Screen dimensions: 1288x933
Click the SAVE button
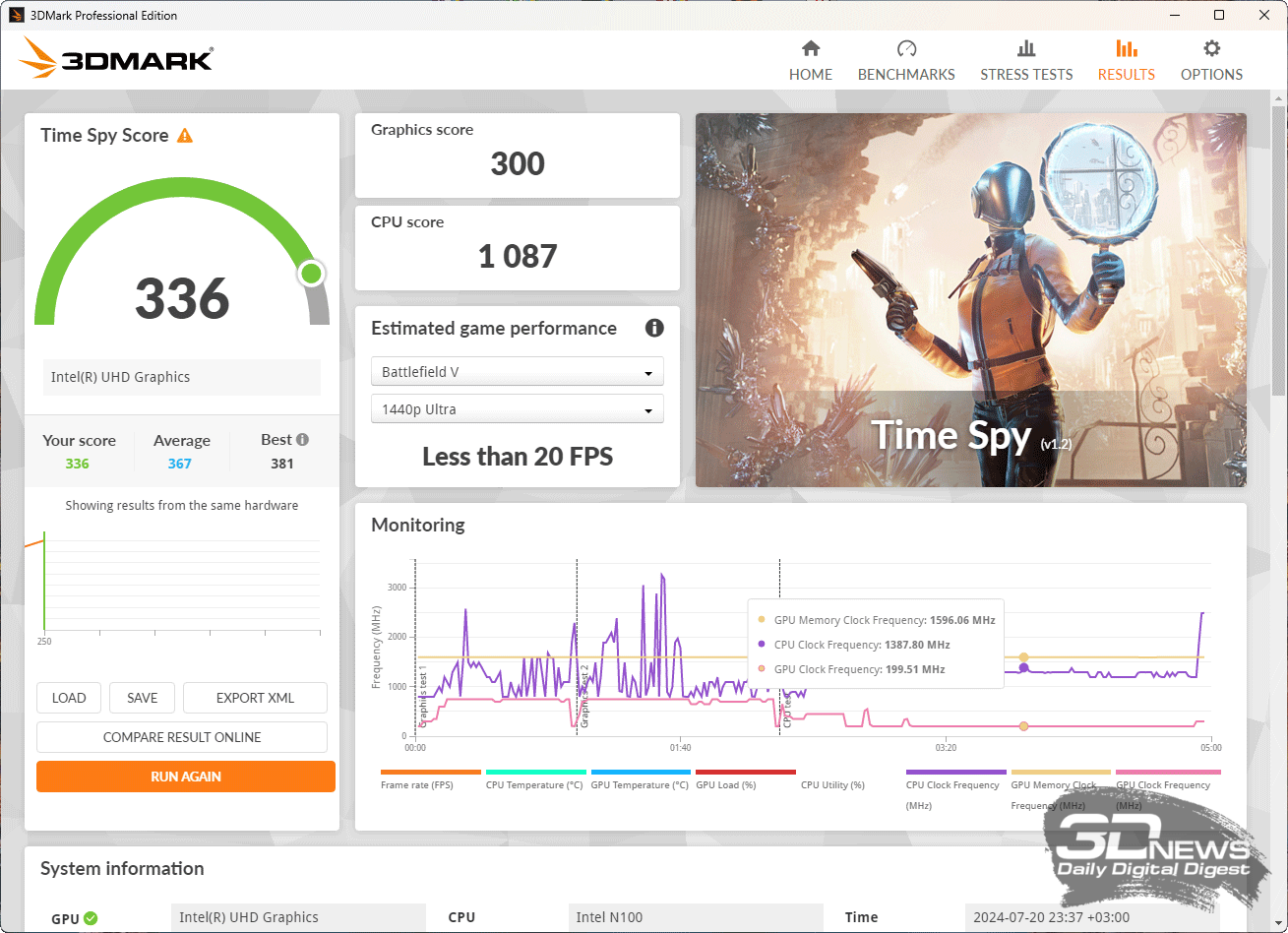point(143,698)
